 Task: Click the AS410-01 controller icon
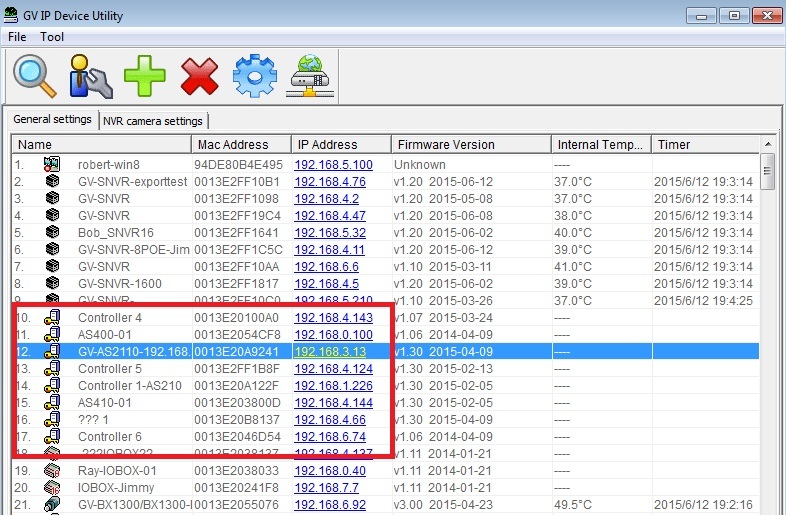coord(52,403)
